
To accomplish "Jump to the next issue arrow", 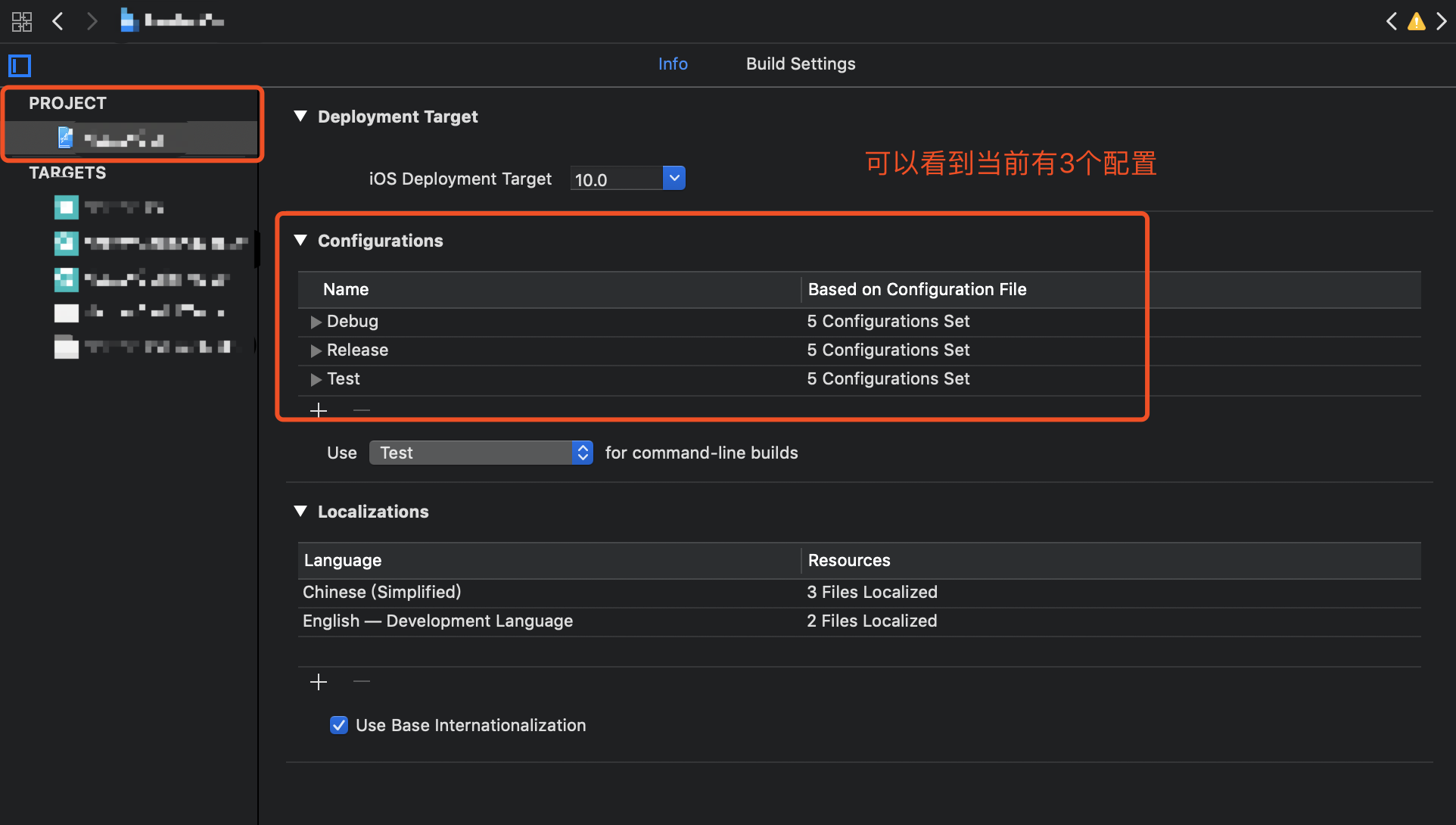I will tap(1442, 21).
